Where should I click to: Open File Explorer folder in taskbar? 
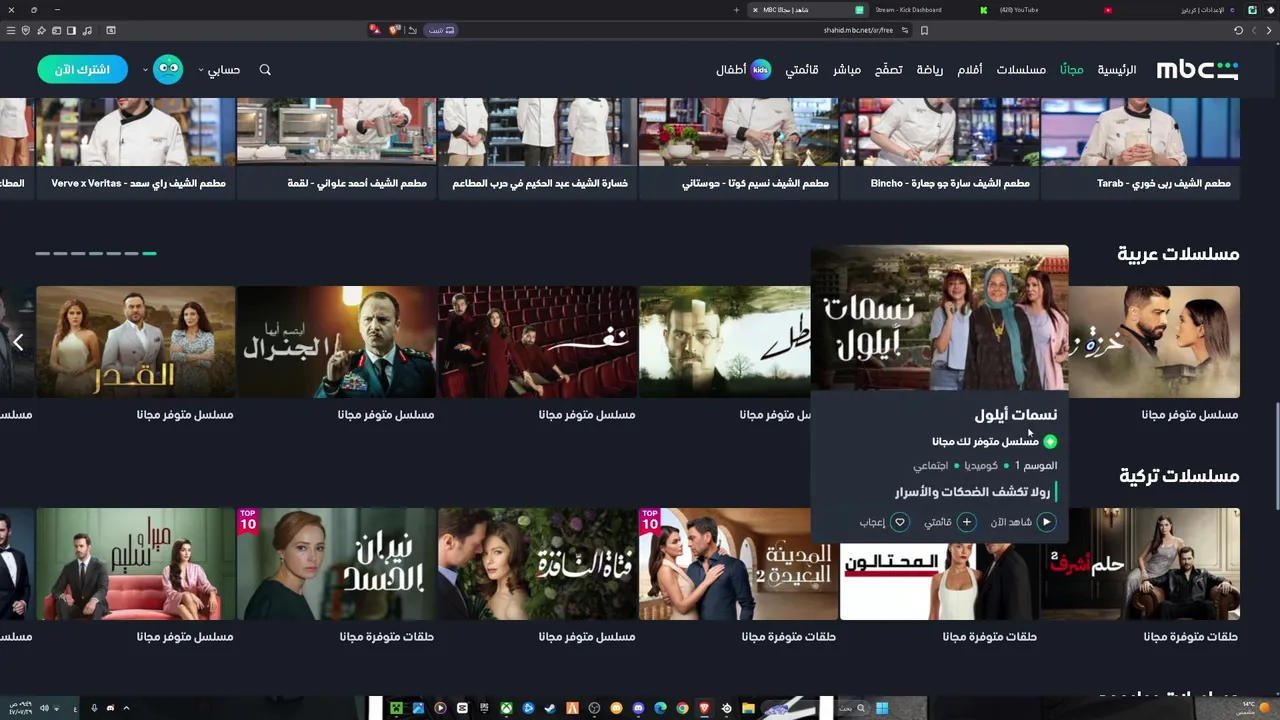click(748, 708)
